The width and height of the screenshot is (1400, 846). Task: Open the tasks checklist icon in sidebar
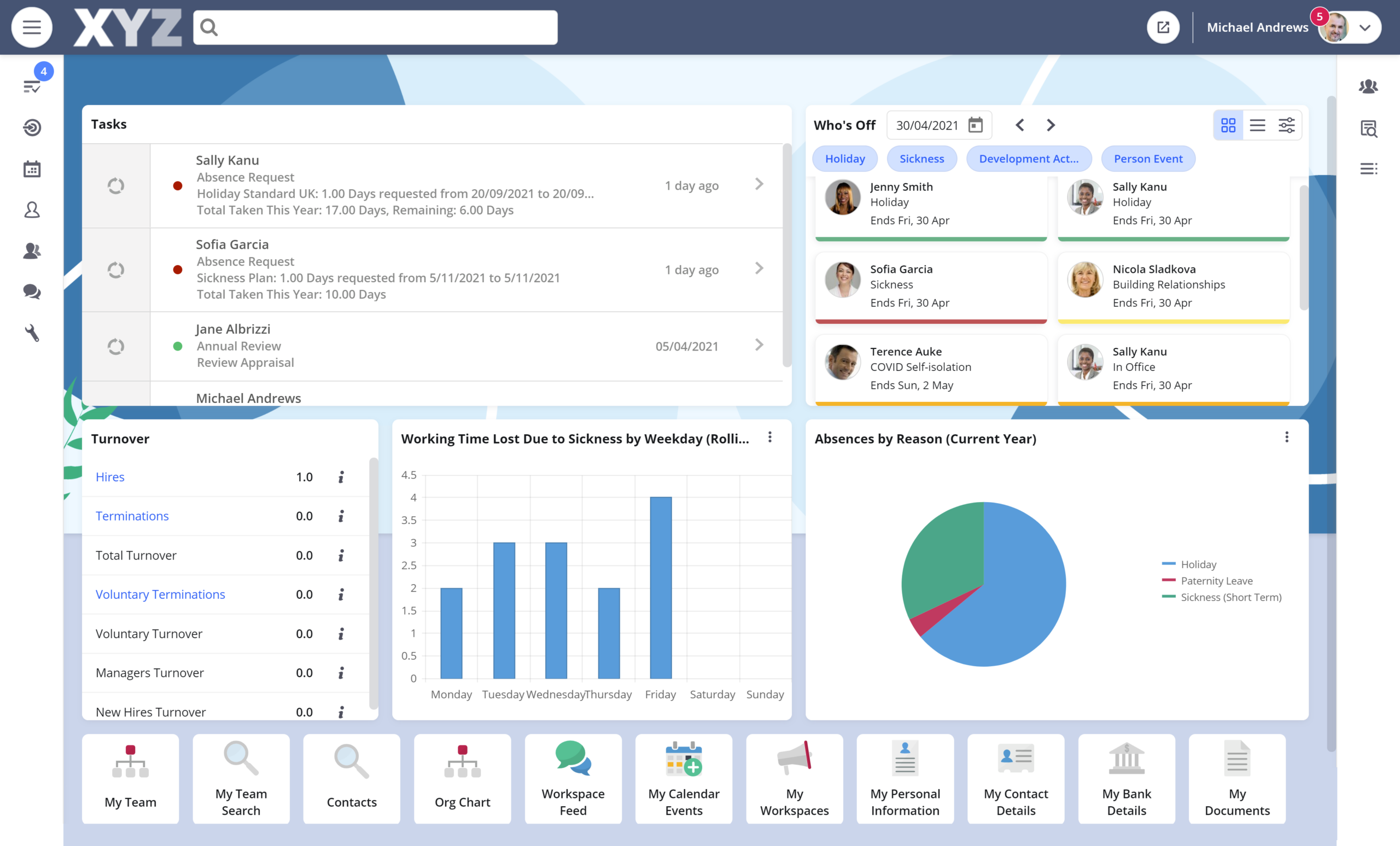click(x=32, y=86)
